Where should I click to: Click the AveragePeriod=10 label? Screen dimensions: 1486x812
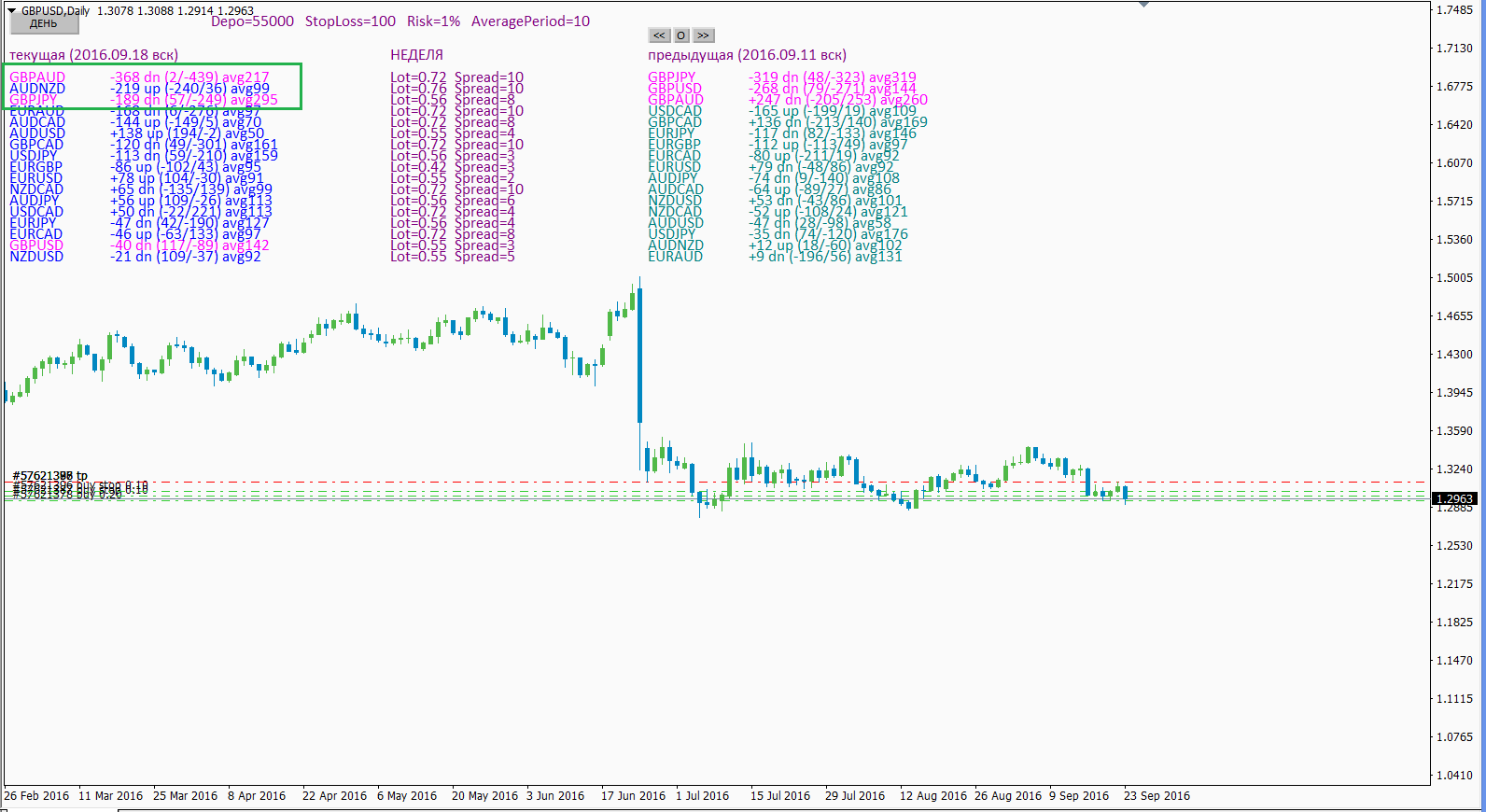[530, 21]
